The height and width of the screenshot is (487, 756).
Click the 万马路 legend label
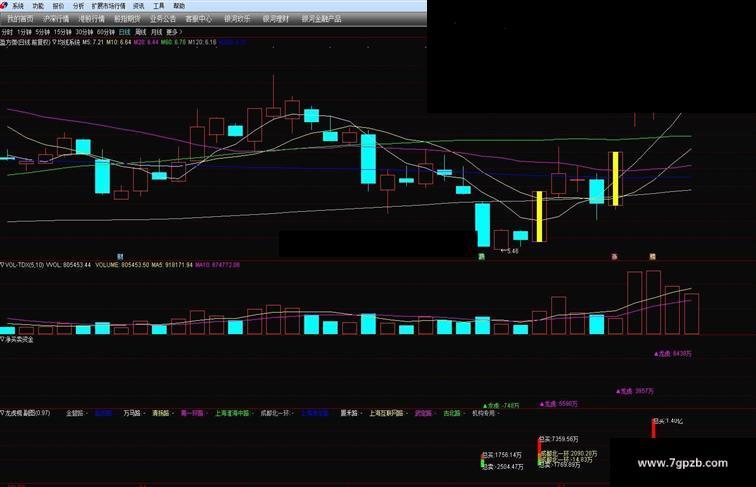[x=132, y=413]
